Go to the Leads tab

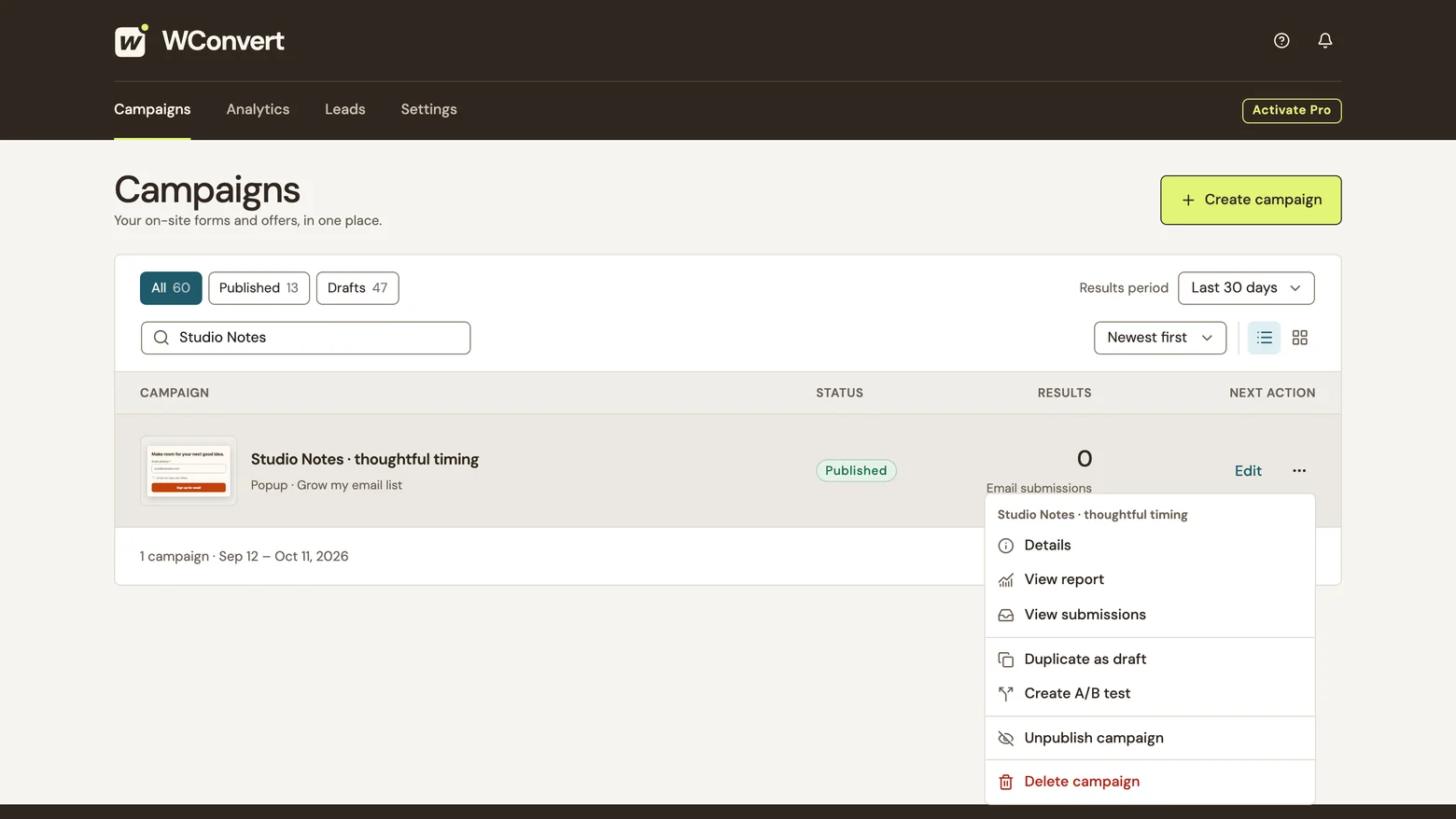tap(345, 109)
